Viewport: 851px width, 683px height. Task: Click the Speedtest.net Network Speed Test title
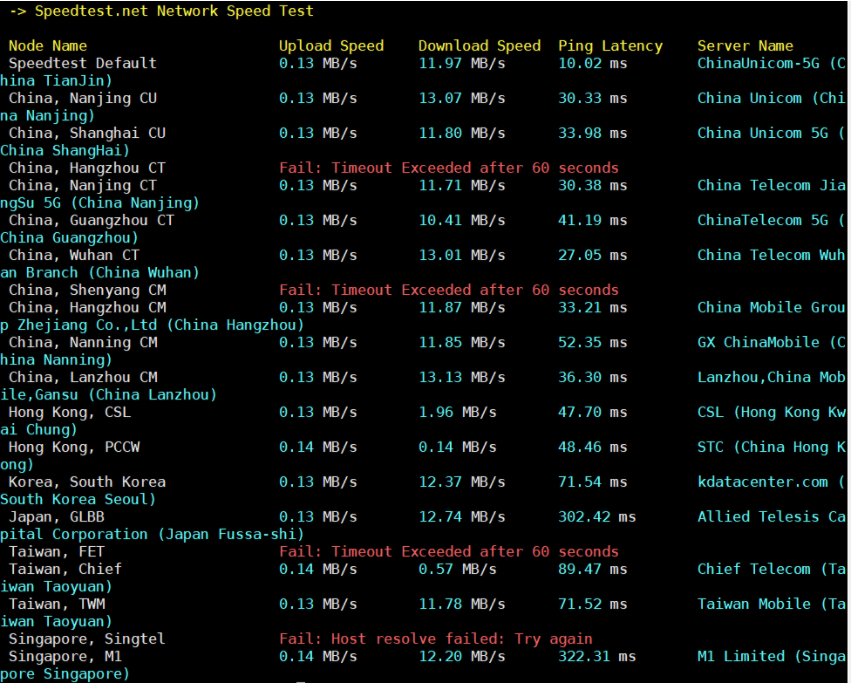click(174, 11)
